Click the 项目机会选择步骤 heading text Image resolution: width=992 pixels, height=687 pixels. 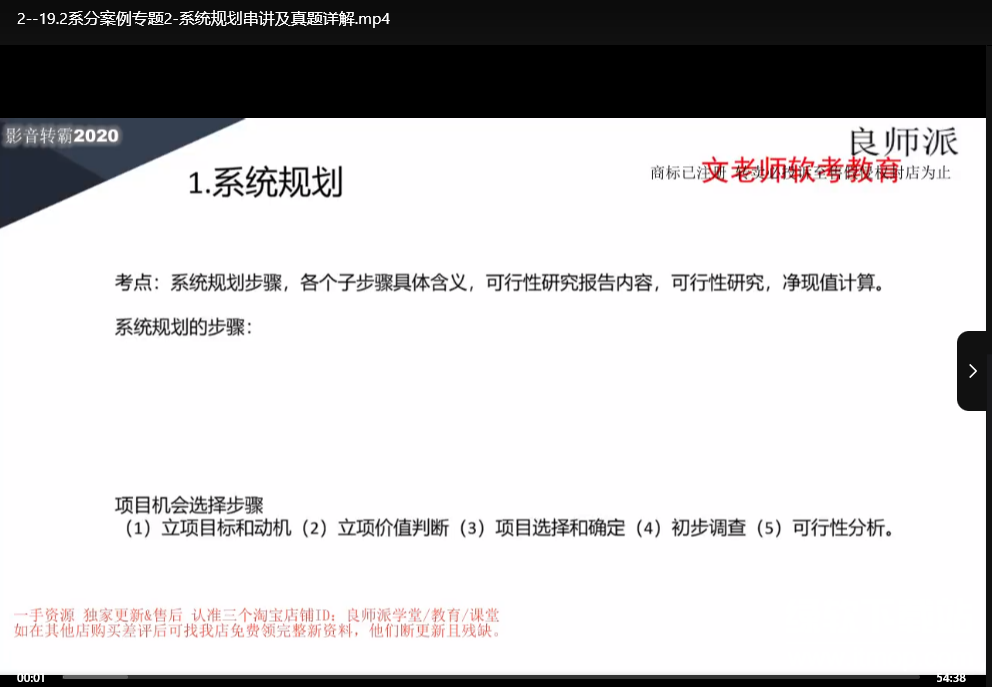[189, 505]
